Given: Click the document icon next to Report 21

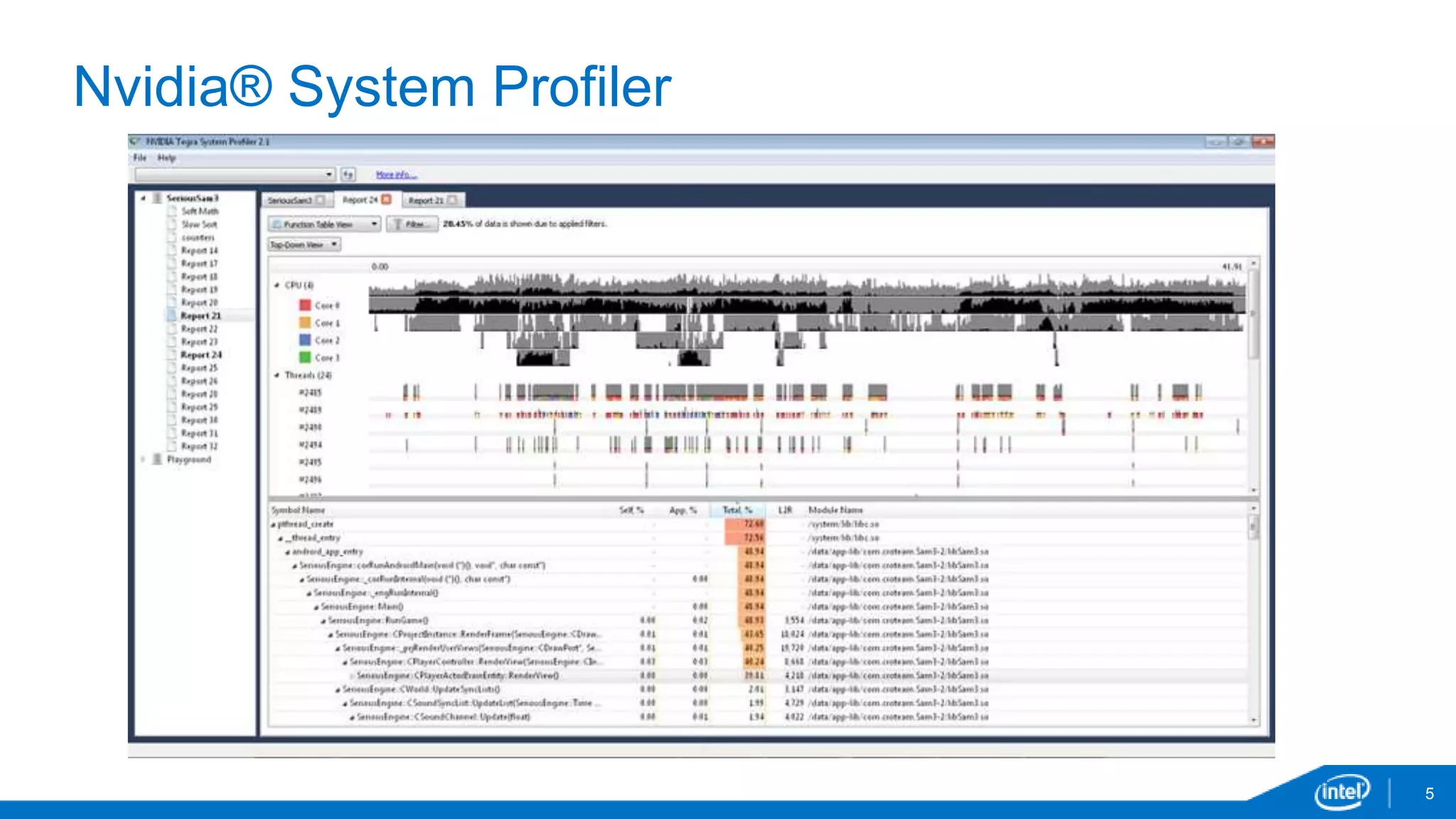Looking at the screenshot, I should coord(171,316).
